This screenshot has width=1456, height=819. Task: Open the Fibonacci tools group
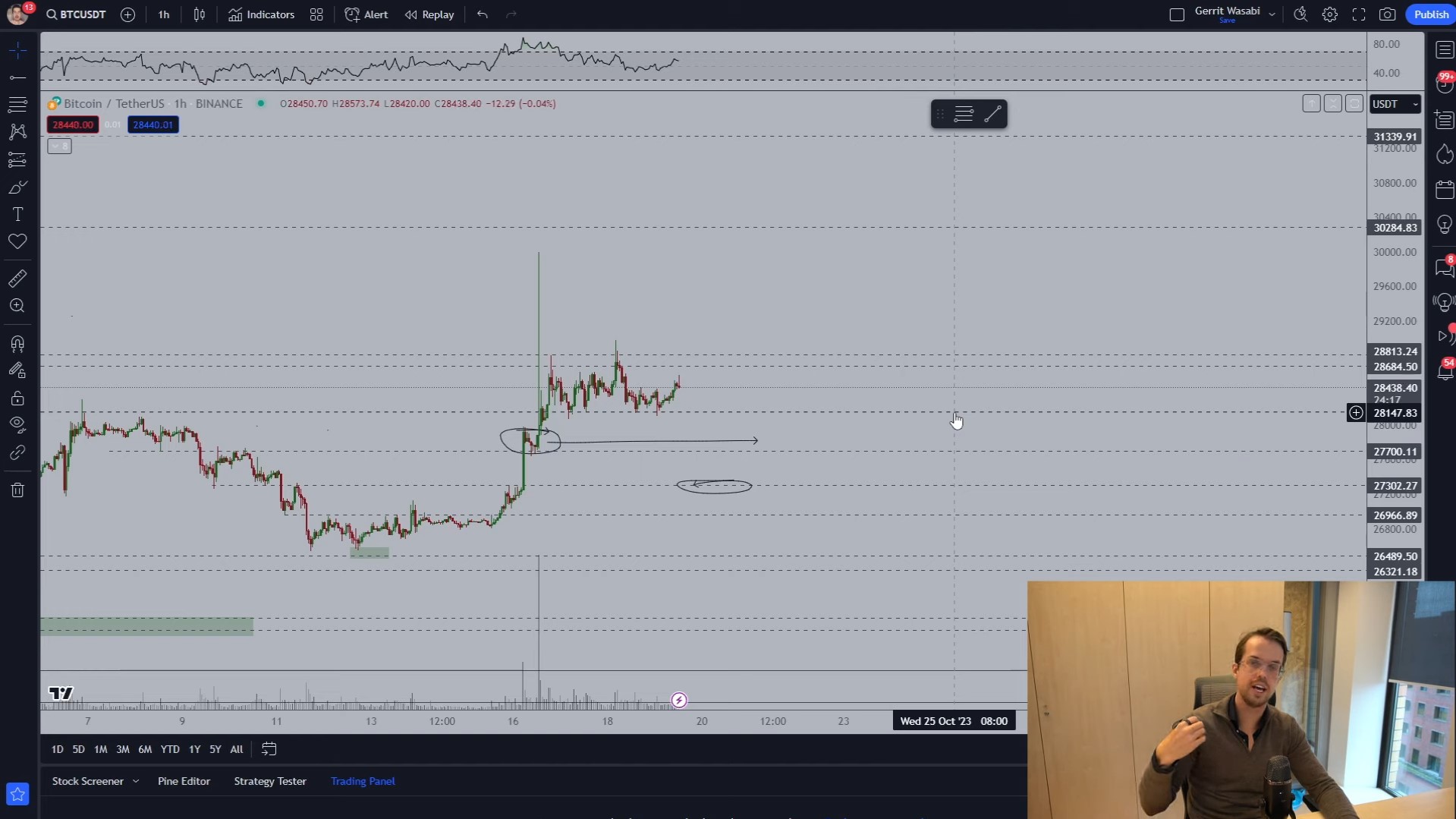tap(17, 105)
